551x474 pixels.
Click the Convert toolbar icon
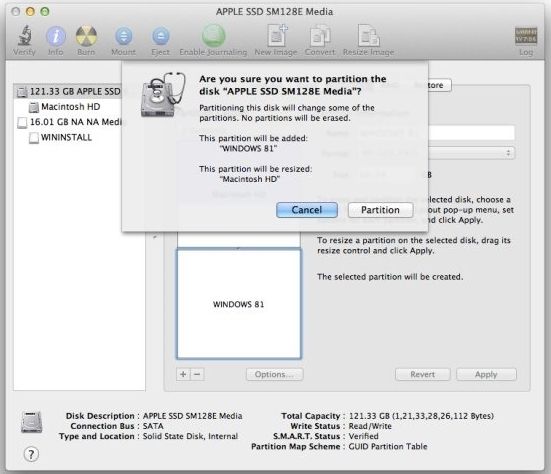tap(320, 35)
